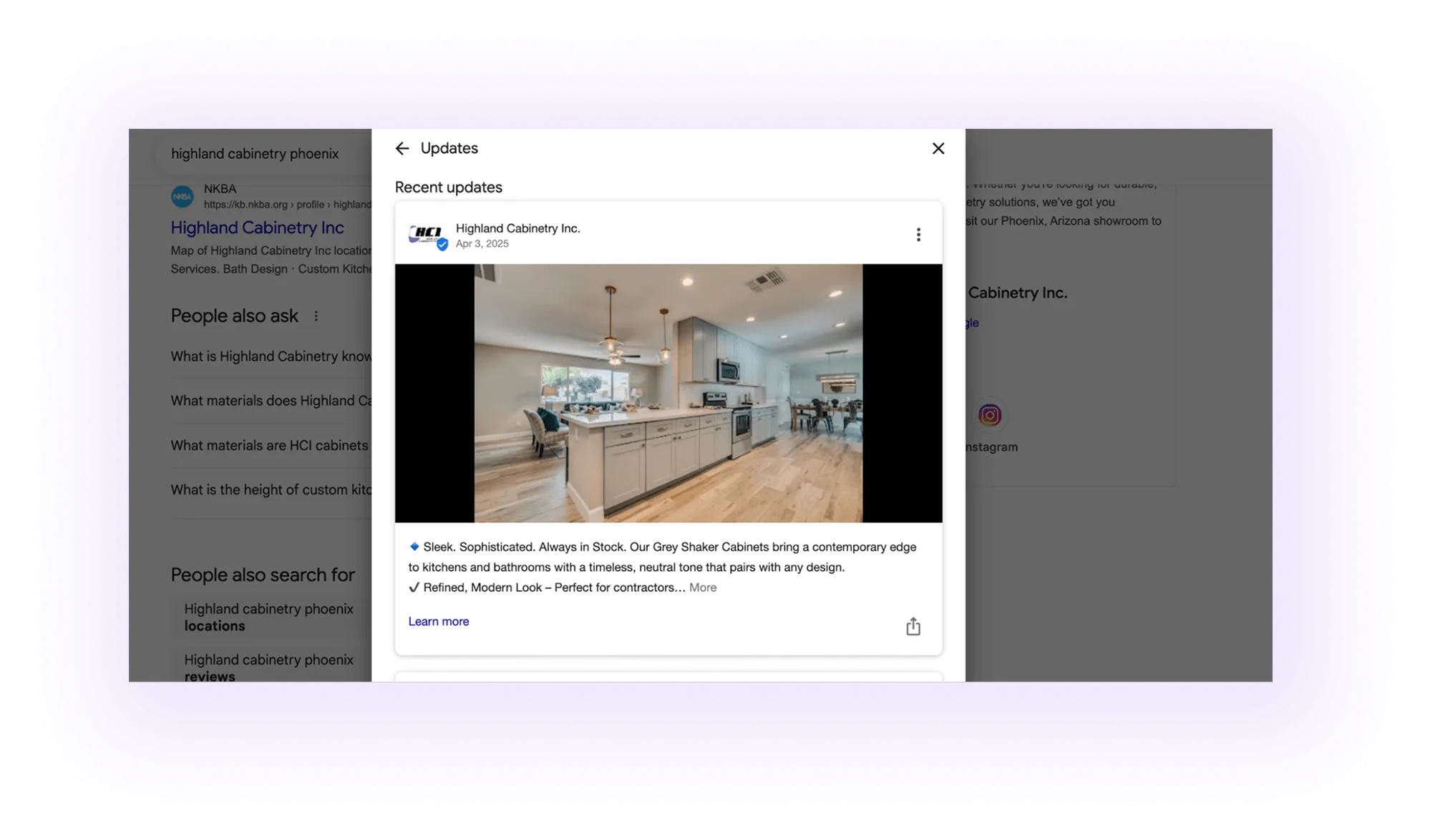Screen dimensions: 1430x840
Task: Click the search box with highland cabinetry phoenix
Action: pos(255,154)
